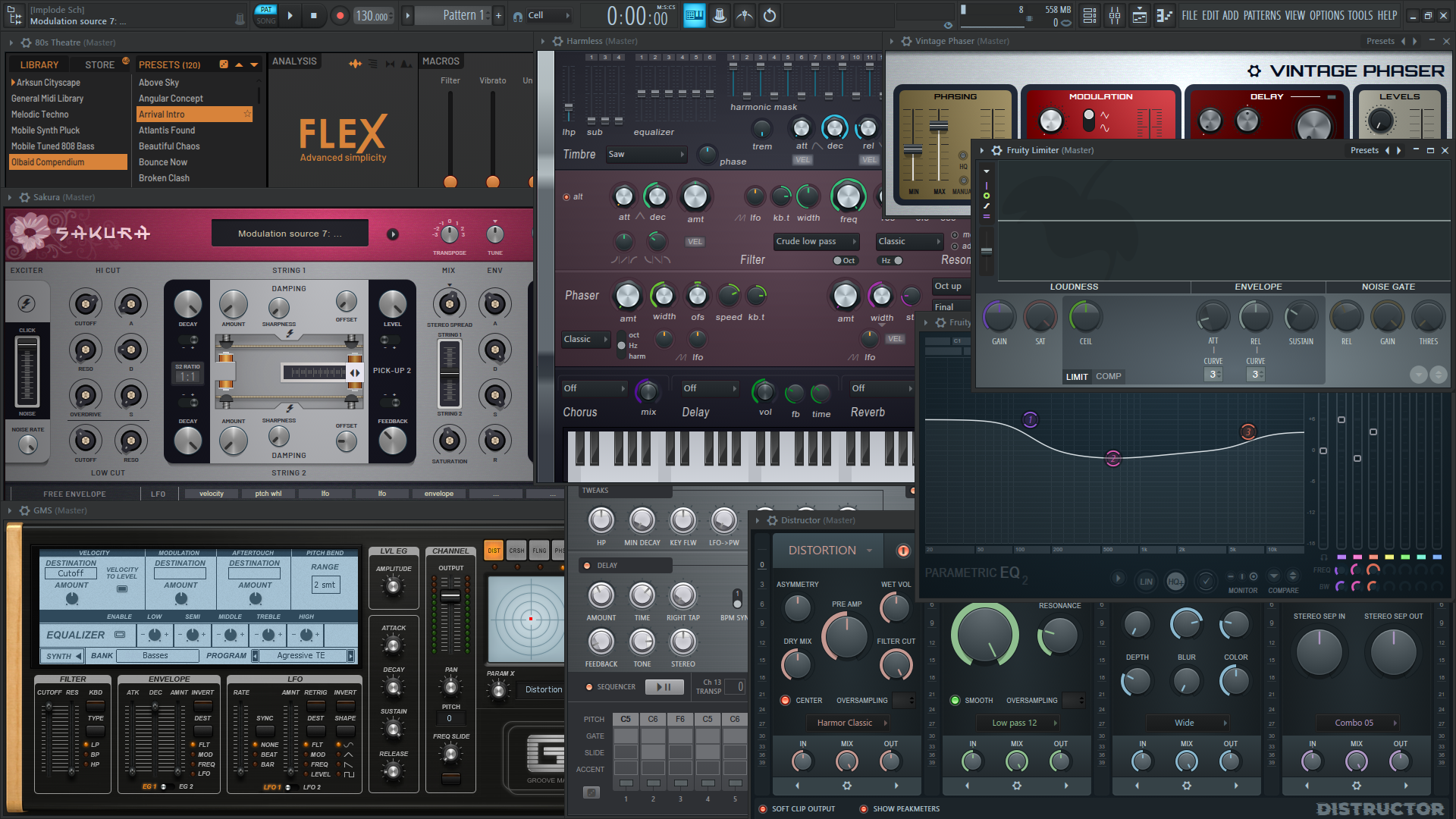Open the Timbre Saw waveform dropdown

[x=645, y=155]
